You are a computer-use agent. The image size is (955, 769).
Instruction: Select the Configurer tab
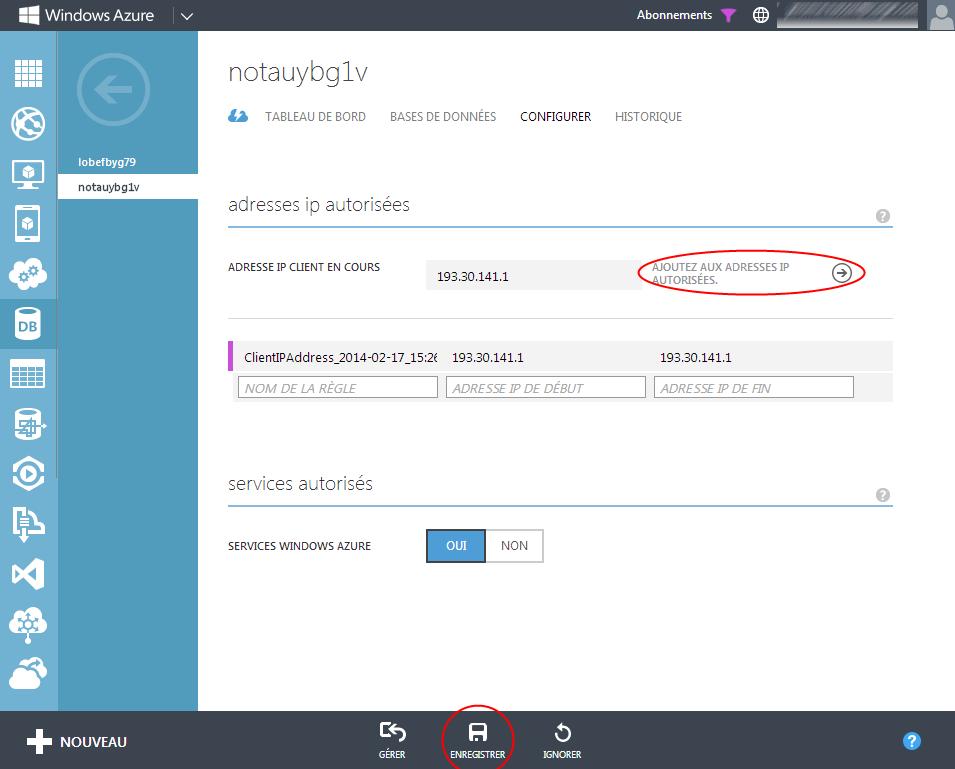[x=555, y=116]
